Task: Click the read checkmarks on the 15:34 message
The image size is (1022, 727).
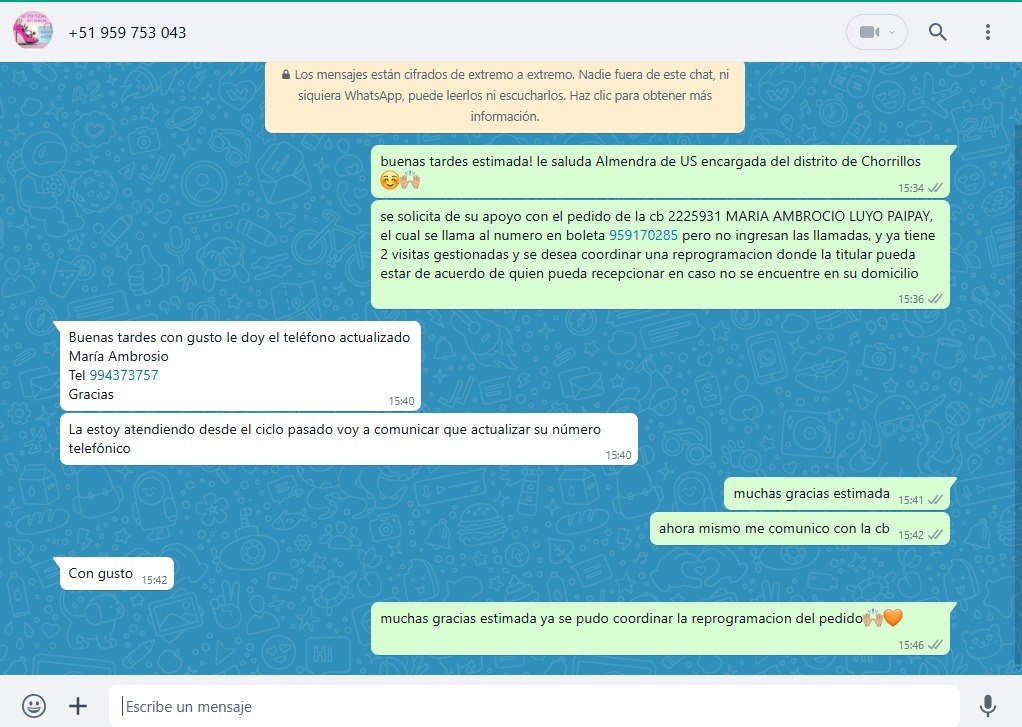Action: pos(935,187)
